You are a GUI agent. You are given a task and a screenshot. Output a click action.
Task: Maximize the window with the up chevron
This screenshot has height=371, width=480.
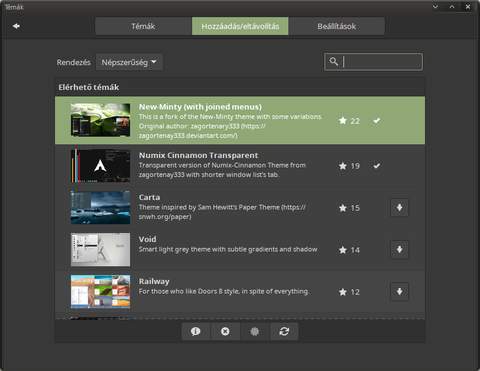coord(452,7)
